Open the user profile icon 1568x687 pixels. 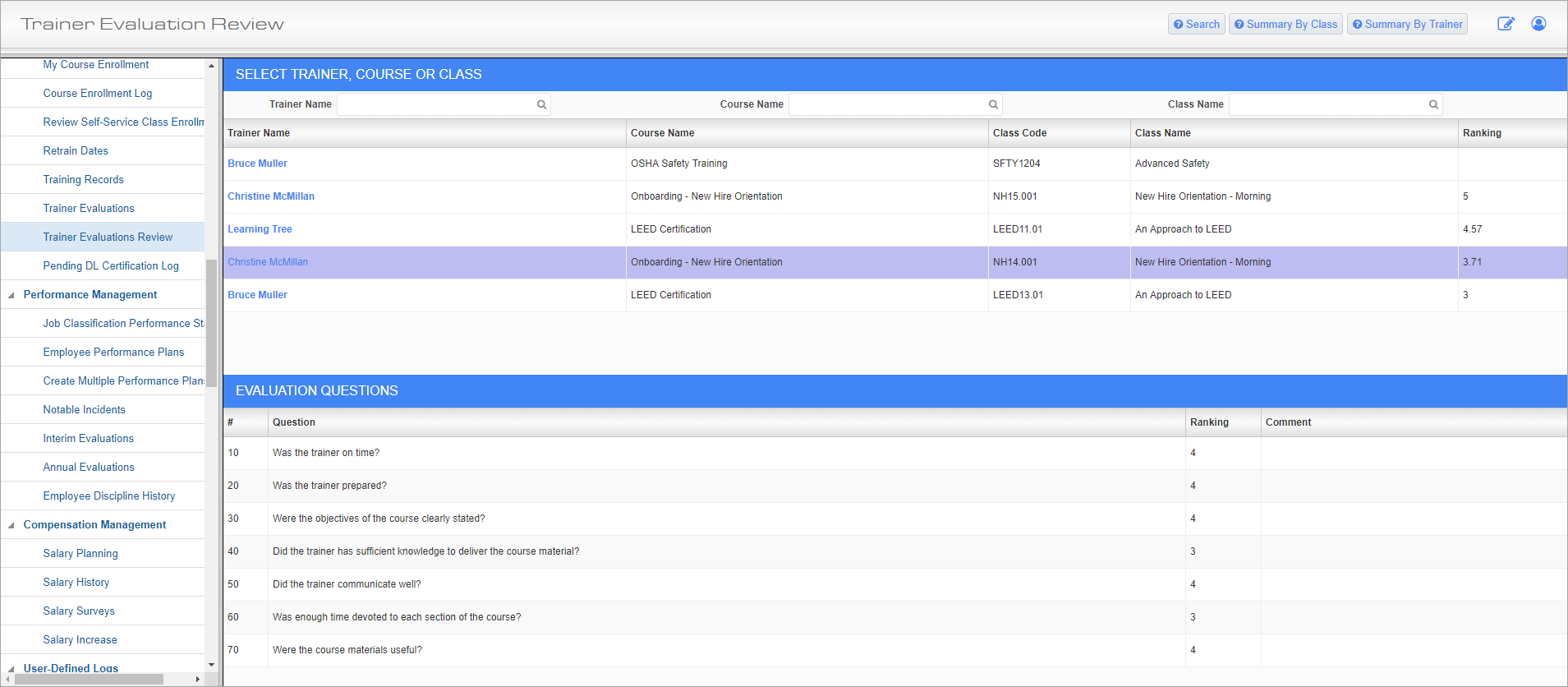[1538, 24]
